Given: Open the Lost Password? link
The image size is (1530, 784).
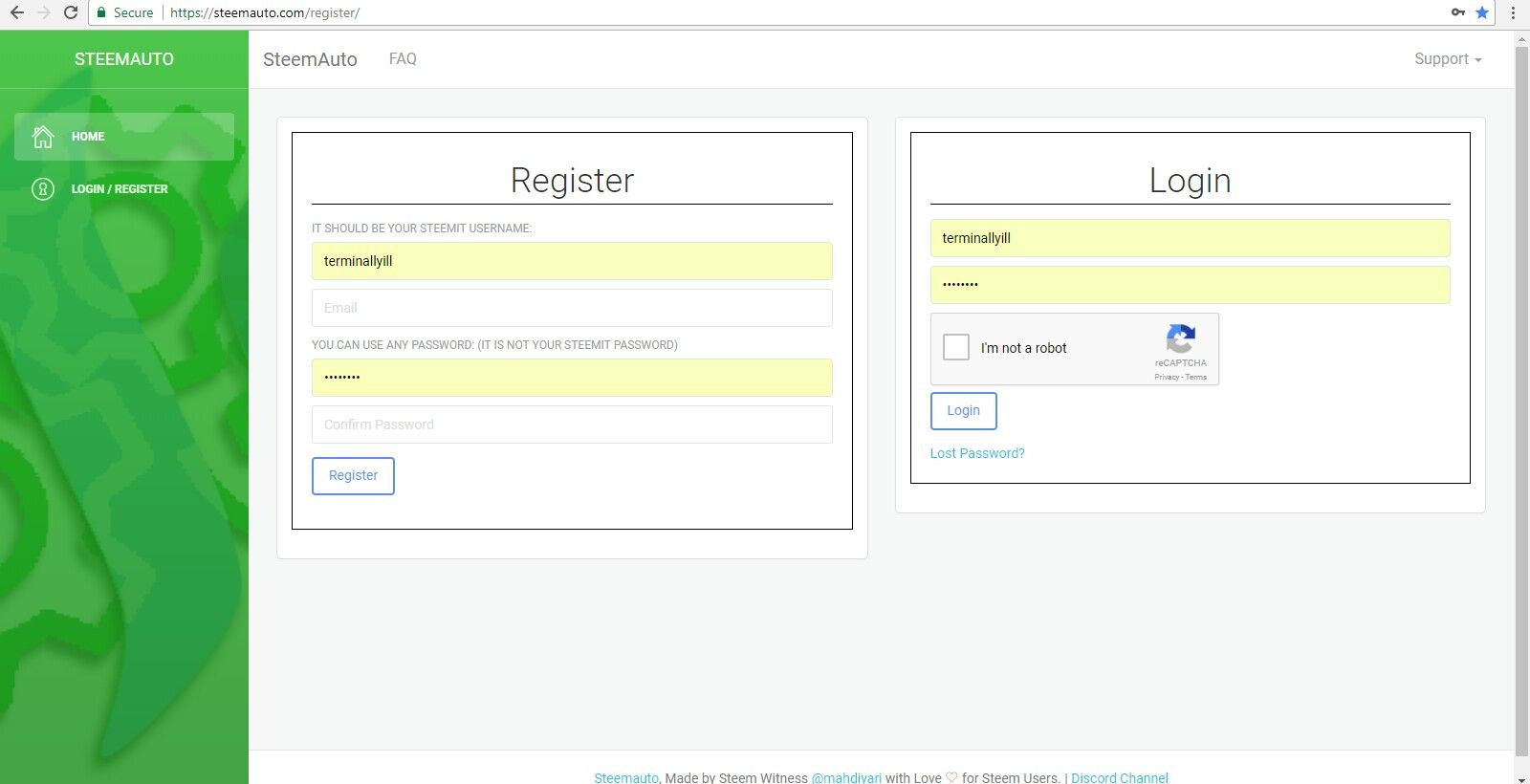Looking at the screenshot, I should click(x=977, y=453).
